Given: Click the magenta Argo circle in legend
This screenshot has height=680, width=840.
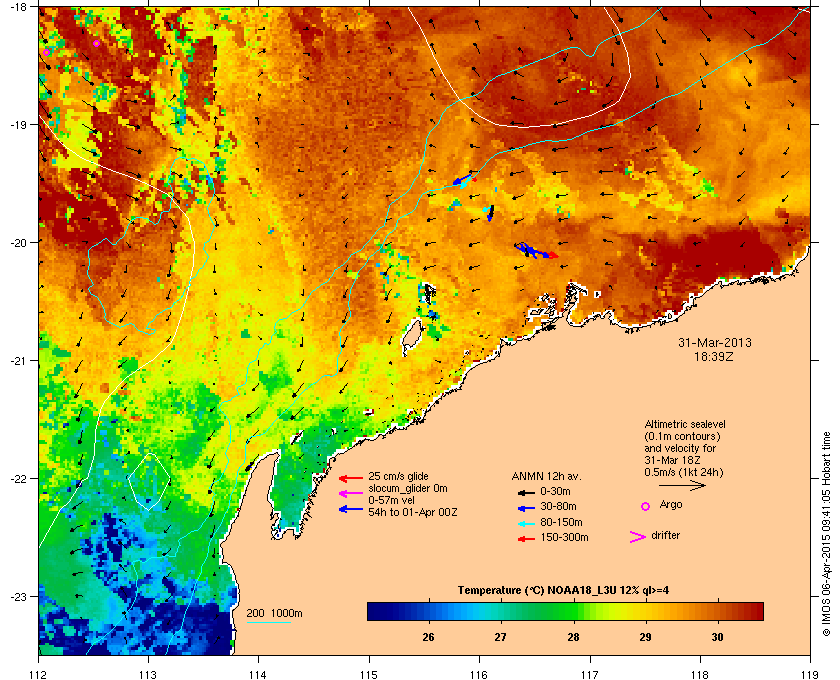Looking at the screenshot, I should (645, 506).
